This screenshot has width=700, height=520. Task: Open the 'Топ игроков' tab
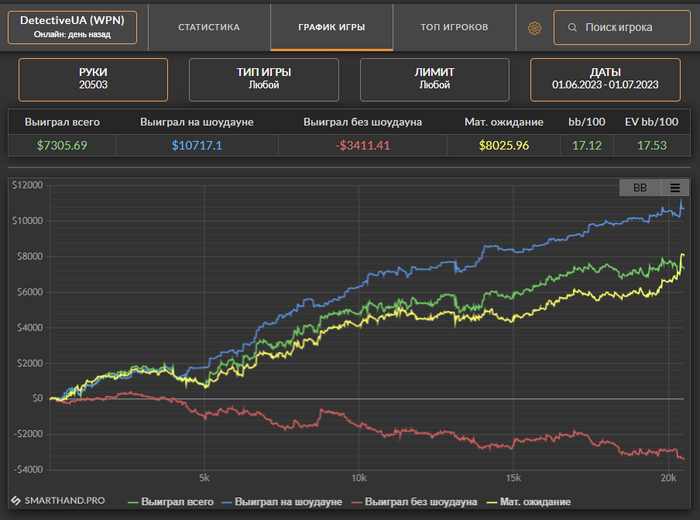coord(454,27)
